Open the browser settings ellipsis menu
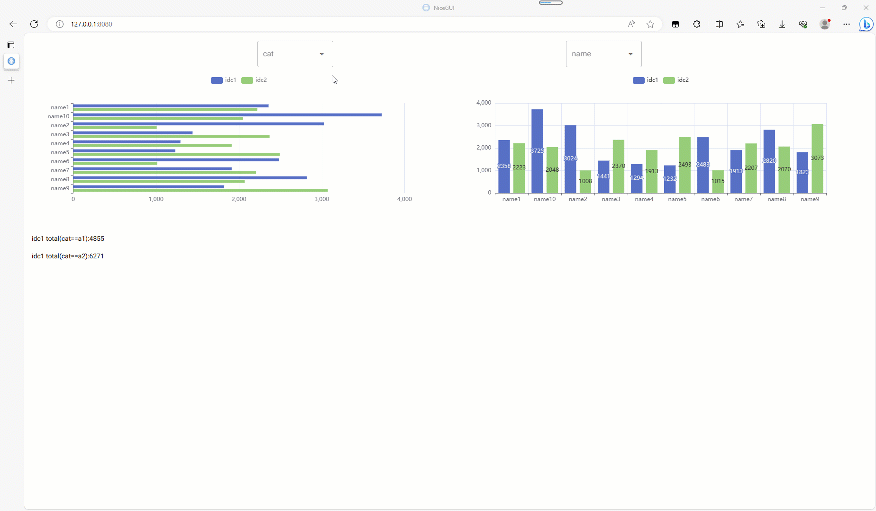The width and height of the screenshot is (876, 511). point(846,24)
